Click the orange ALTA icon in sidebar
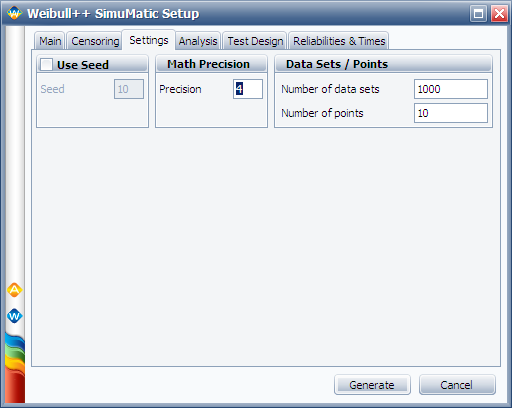The width and height of the screenshot is (512, 408). (x=14, y=290)
